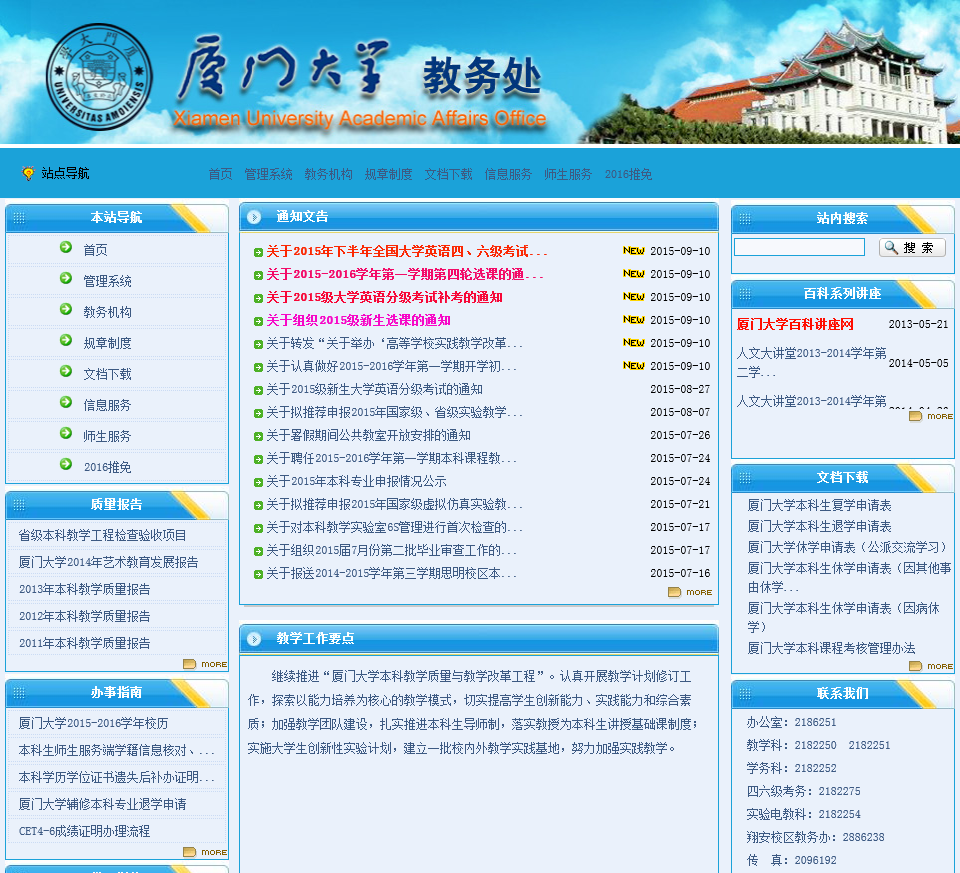
Task: Click the sidebar 教务机构 text link
Action: [107, 312]
